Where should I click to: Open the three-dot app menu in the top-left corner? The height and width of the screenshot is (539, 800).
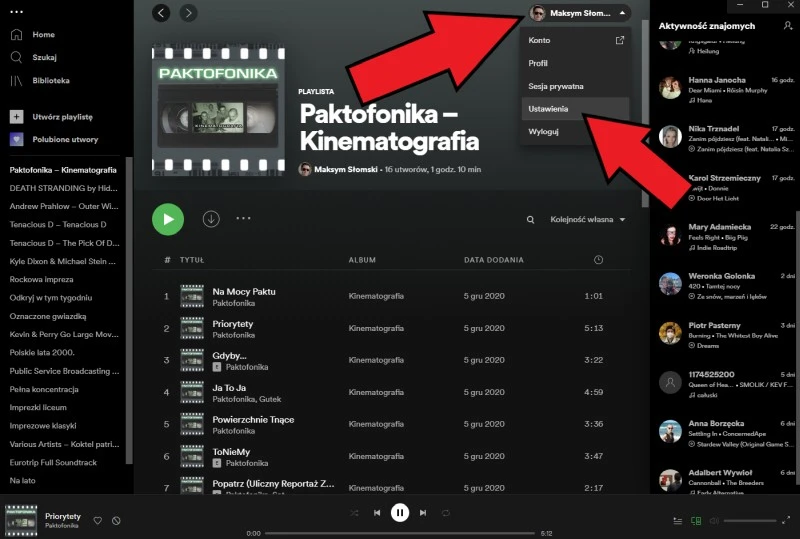(17, 12)
